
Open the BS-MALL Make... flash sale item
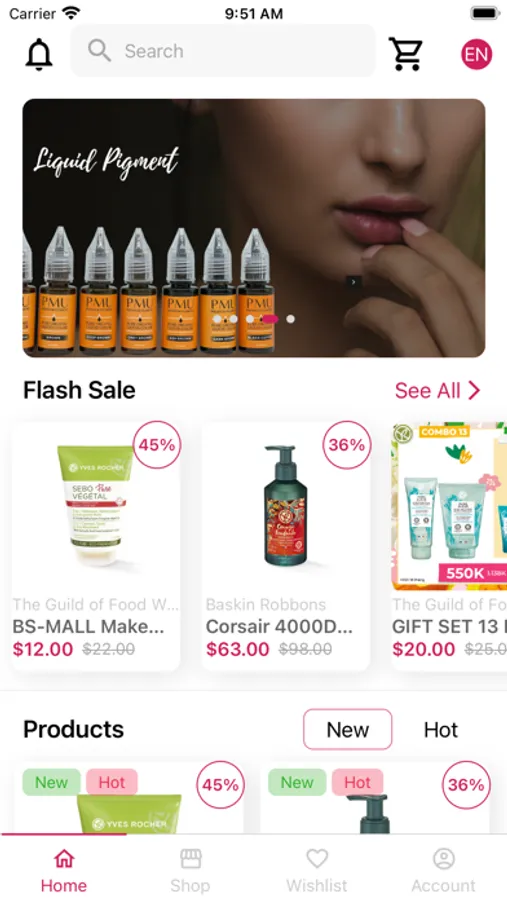click(x=95, y=546)
